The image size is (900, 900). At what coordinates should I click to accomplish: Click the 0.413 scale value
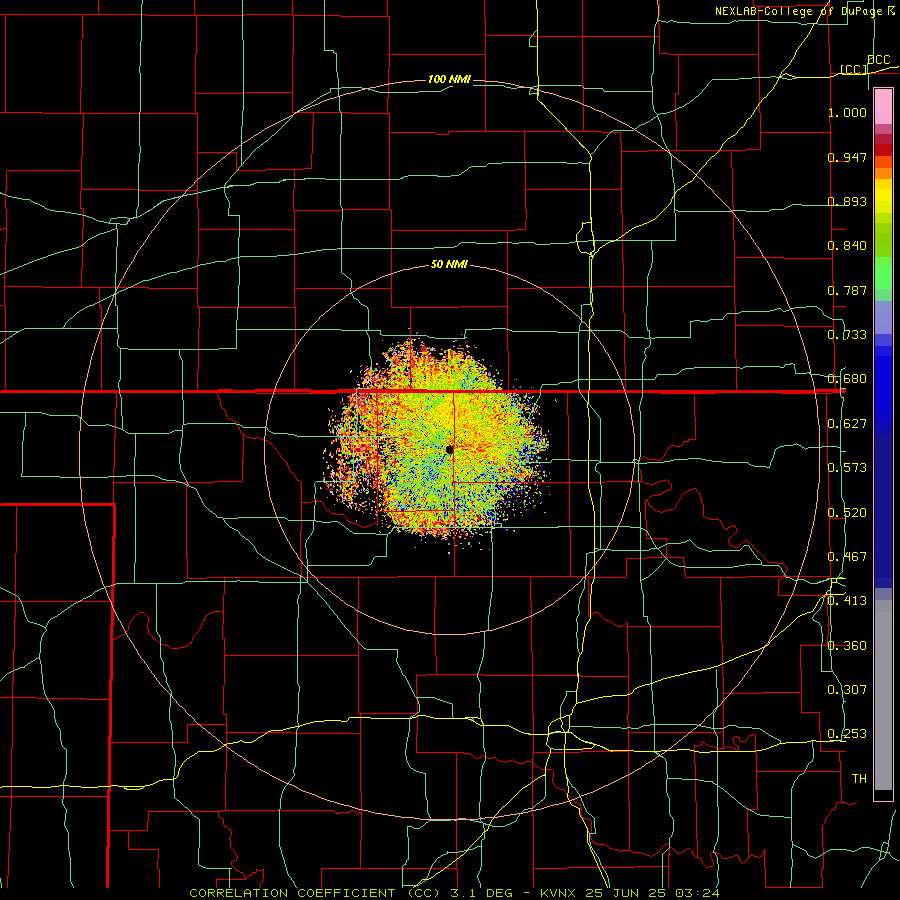point(847,601)
